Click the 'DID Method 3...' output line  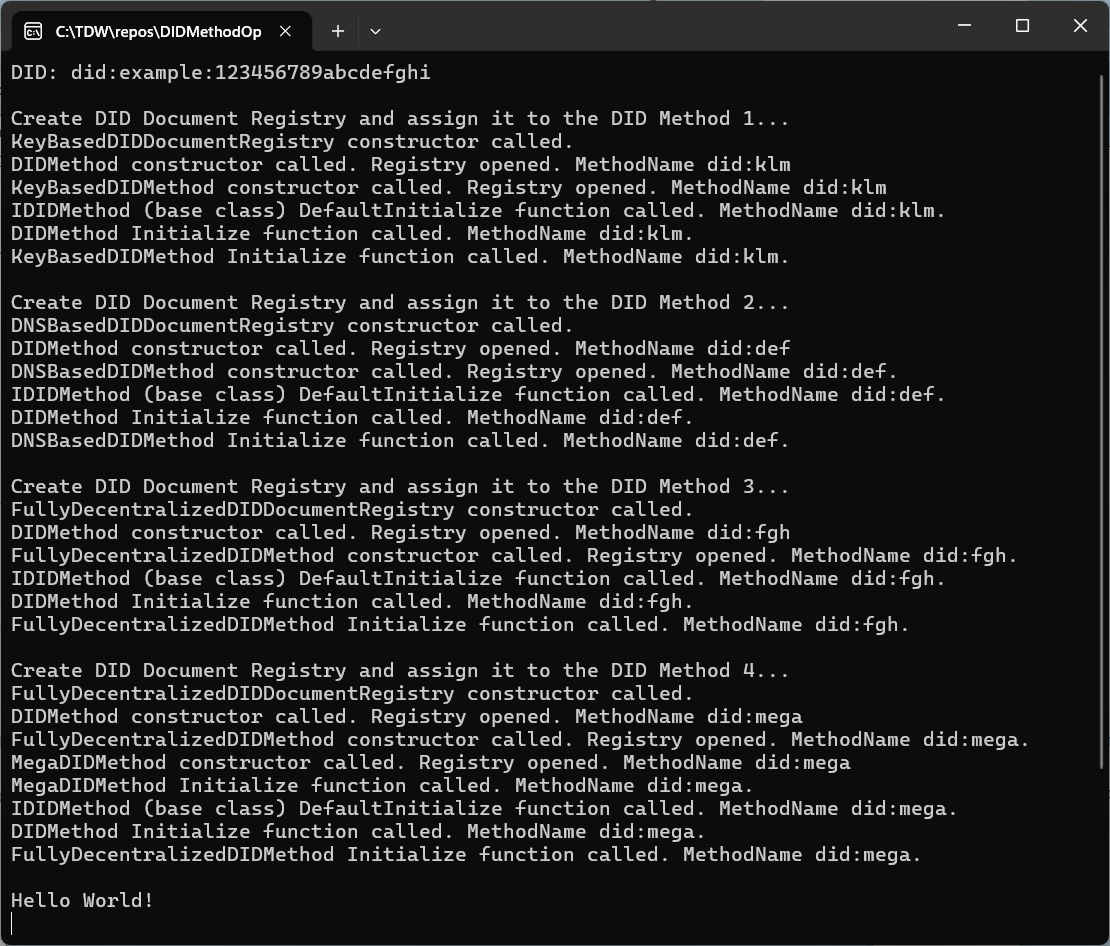point(400,486)
